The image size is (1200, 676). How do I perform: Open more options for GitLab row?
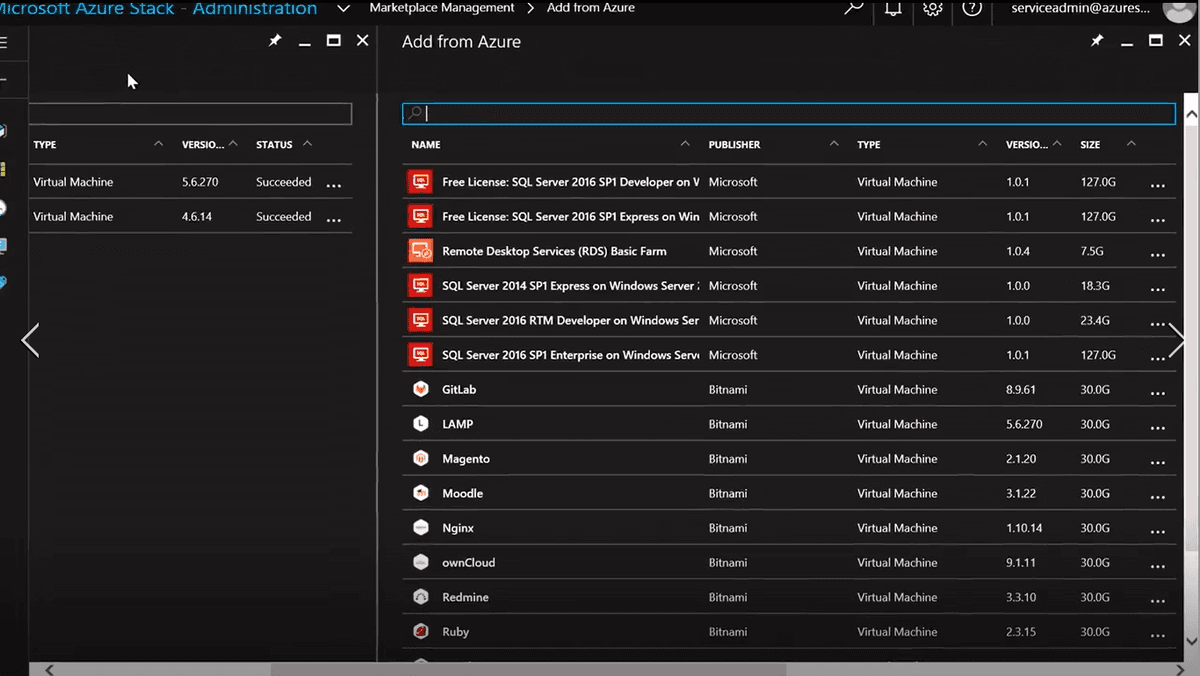click(1158, 392)
